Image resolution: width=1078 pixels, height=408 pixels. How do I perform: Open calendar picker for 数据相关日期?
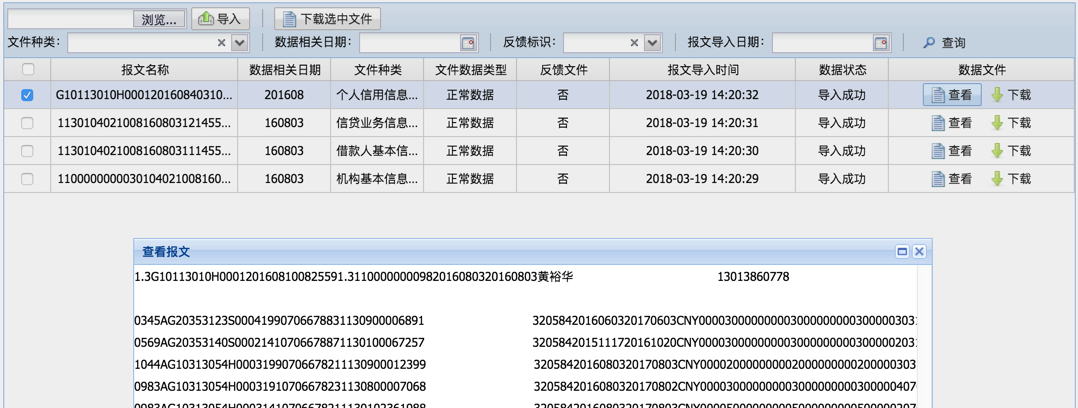click(468, 43)
